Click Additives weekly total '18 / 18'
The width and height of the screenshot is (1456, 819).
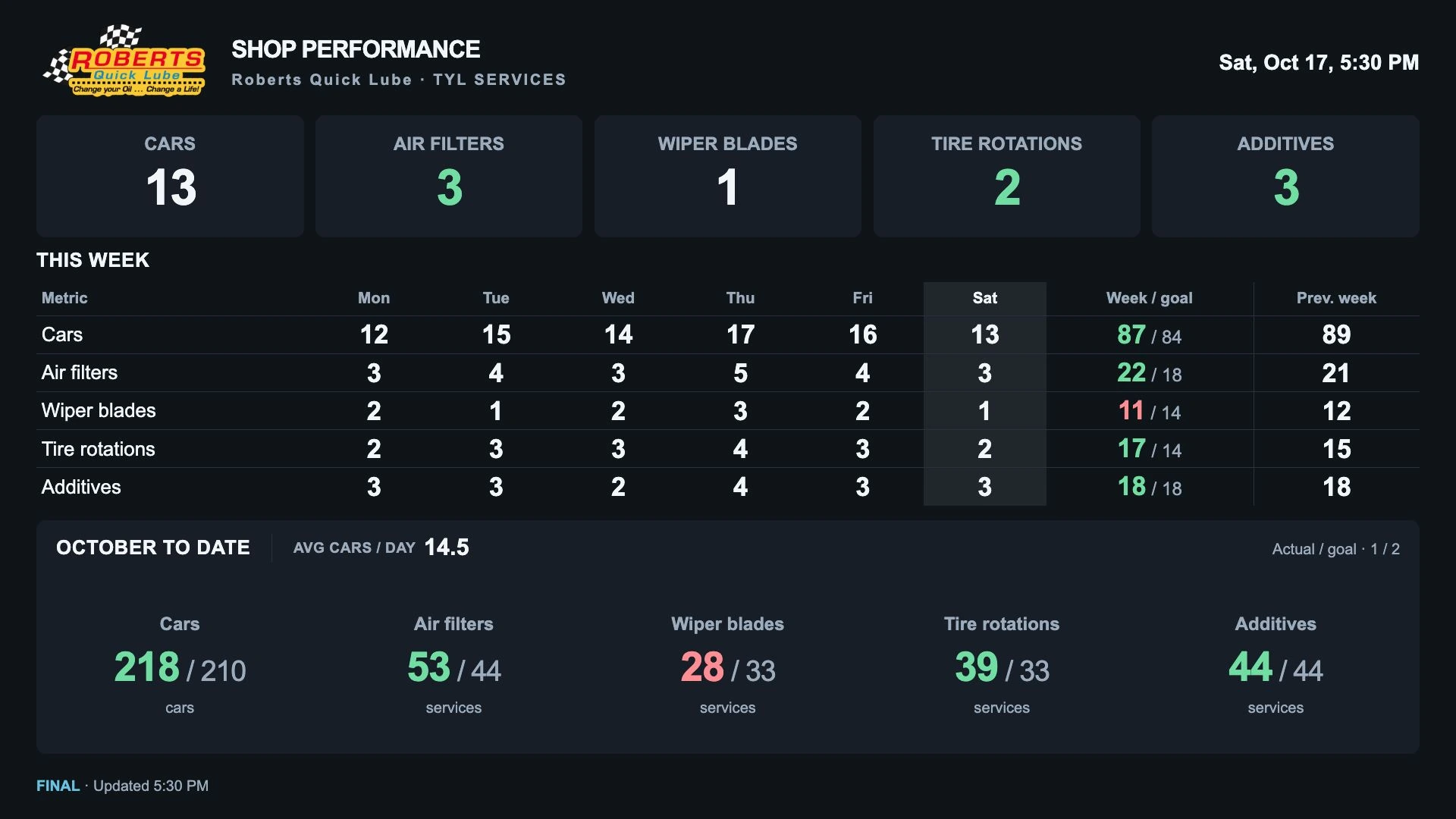(x=1150, y=487)
